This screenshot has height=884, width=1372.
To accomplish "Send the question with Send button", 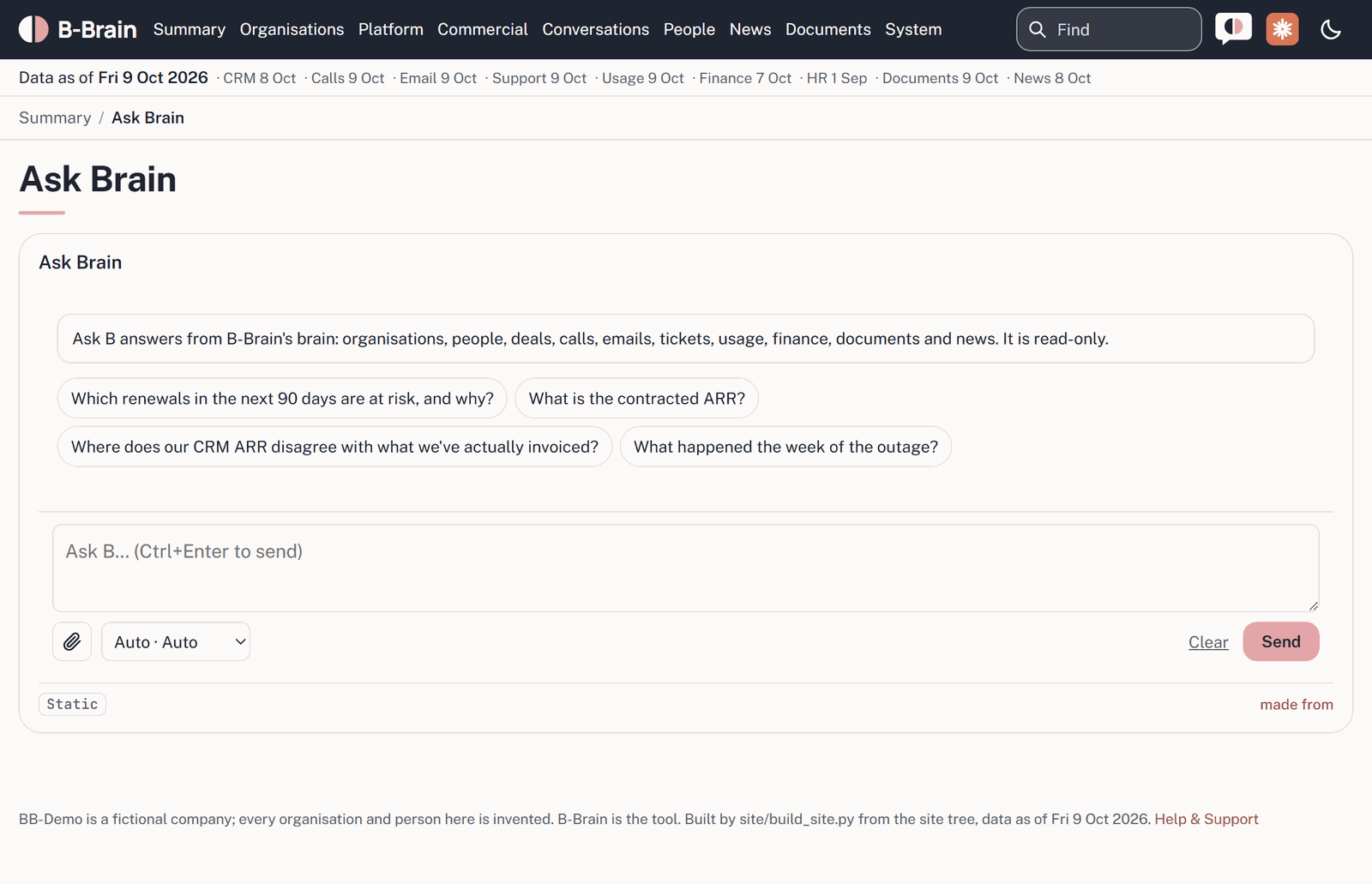I will pyautogui.click(x=1281, y=641).
